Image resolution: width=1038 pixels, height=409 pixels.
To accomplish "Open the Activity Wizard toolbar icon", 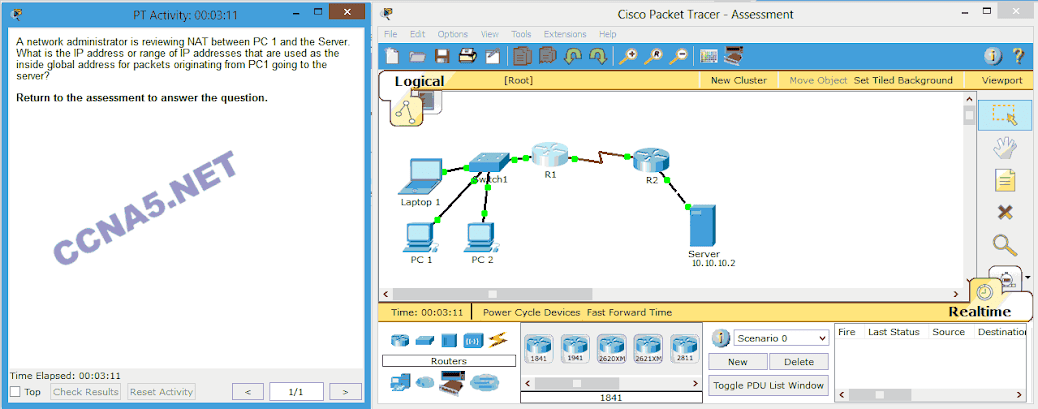I will (492, 57).
